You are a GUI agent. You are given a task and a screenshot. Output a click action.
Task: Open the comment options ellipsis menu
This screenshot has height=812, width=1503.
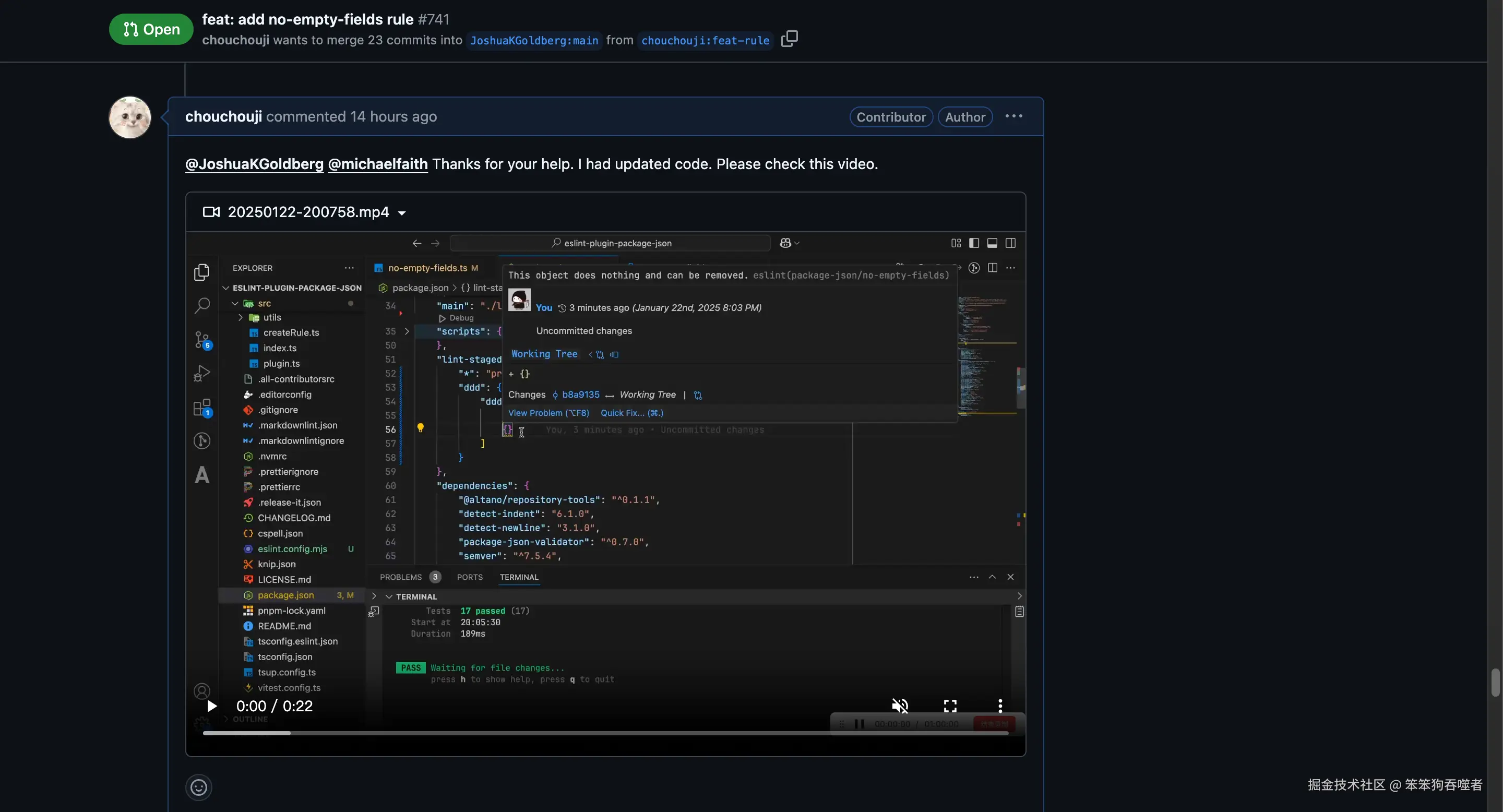pyautogui.click(x=1013, y=116)
